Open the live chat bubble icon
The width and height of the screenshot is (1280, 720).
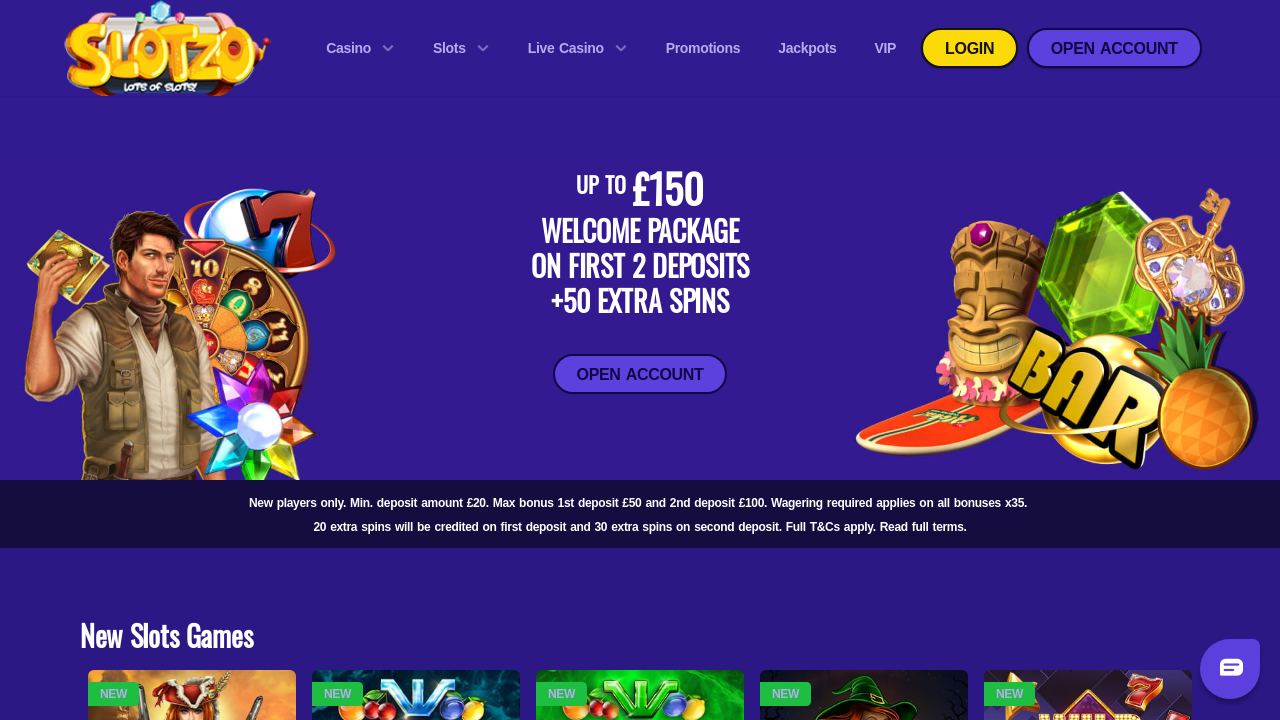tap(1230, 668)
